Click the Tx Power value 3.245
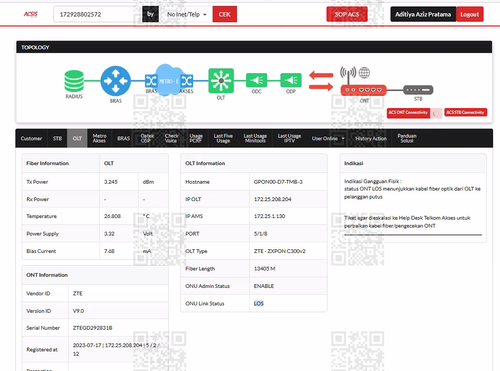This screenshot has width=500, height=371. 111,182
